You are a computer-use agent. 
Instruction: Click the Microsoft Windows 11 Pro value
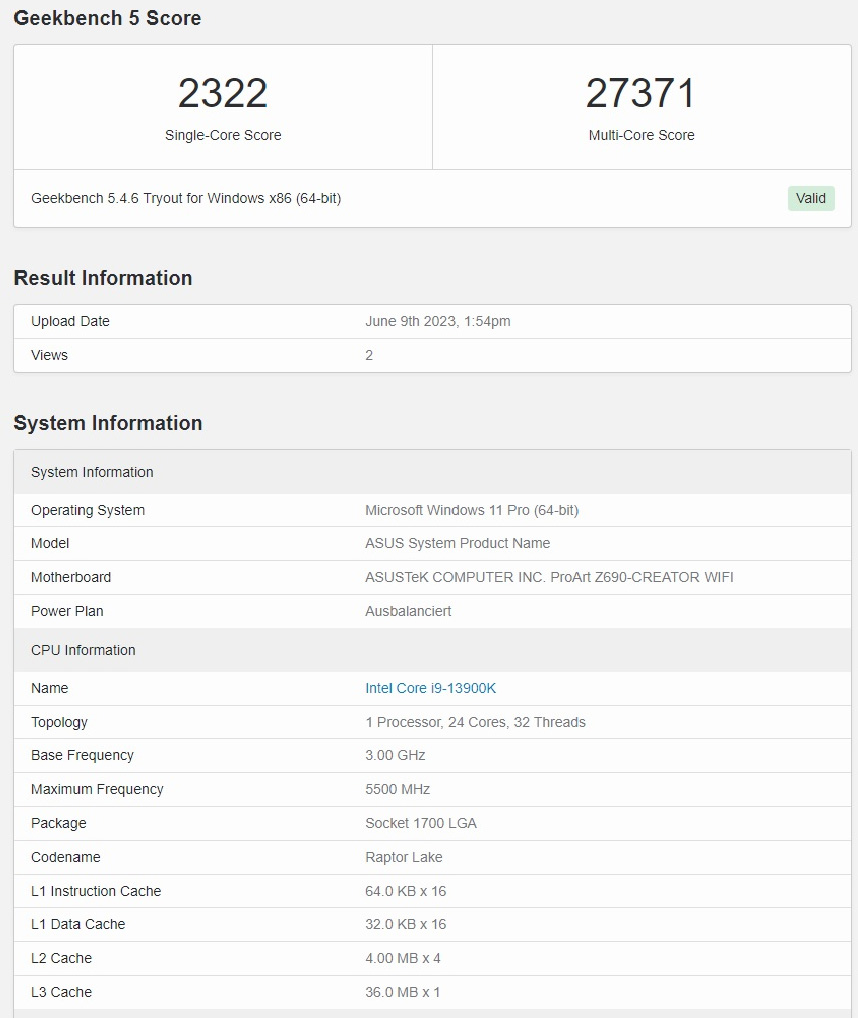(x=471, y=510)
